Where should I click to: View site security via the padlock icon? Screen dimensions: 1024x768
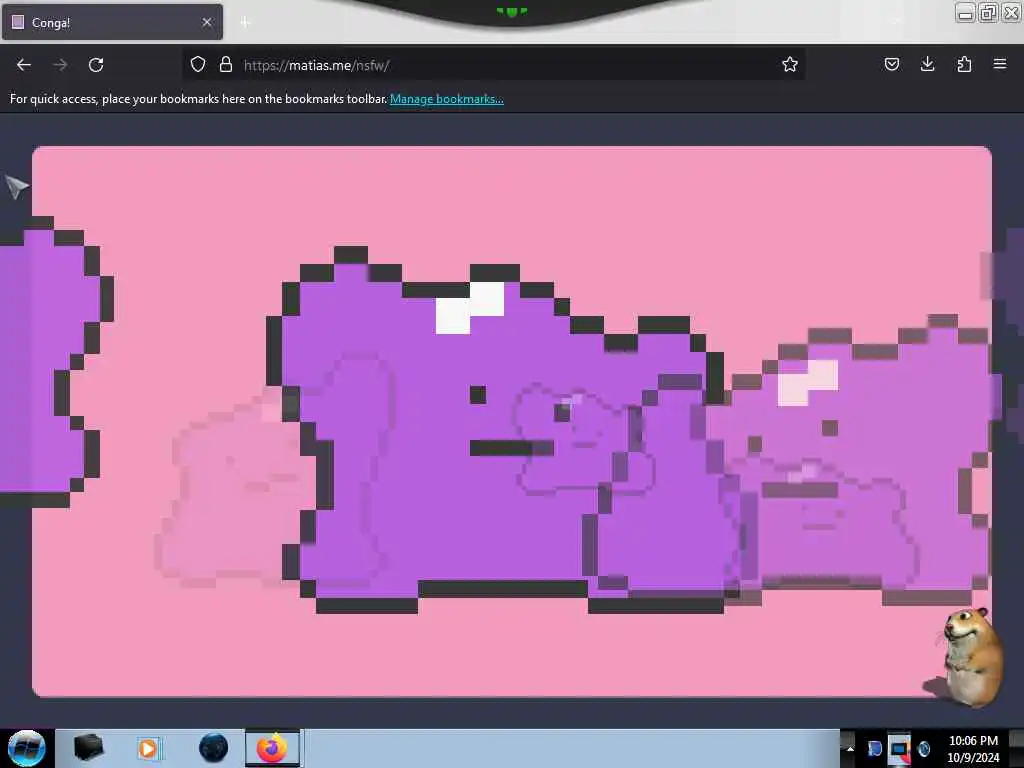(x=226, y=64)
